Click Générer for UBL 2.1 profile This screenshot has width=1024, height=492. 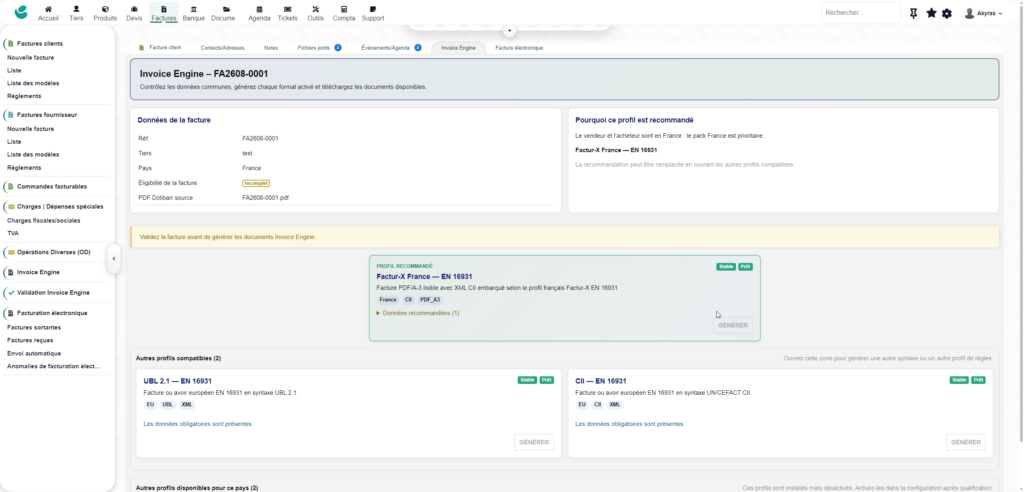click(534, 442)
